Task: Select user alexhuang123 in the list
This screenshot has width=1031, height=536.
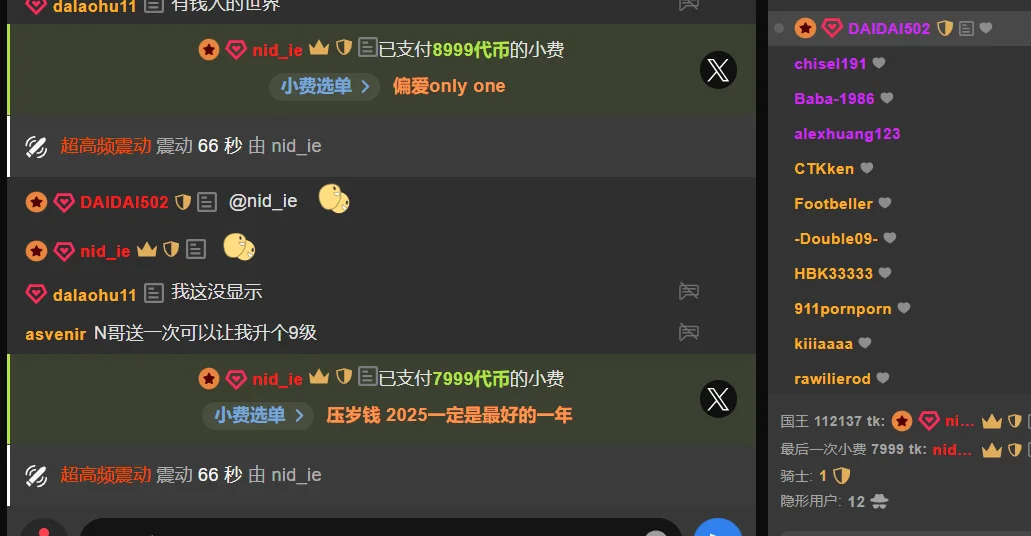Action: click(x=847, y=134)
